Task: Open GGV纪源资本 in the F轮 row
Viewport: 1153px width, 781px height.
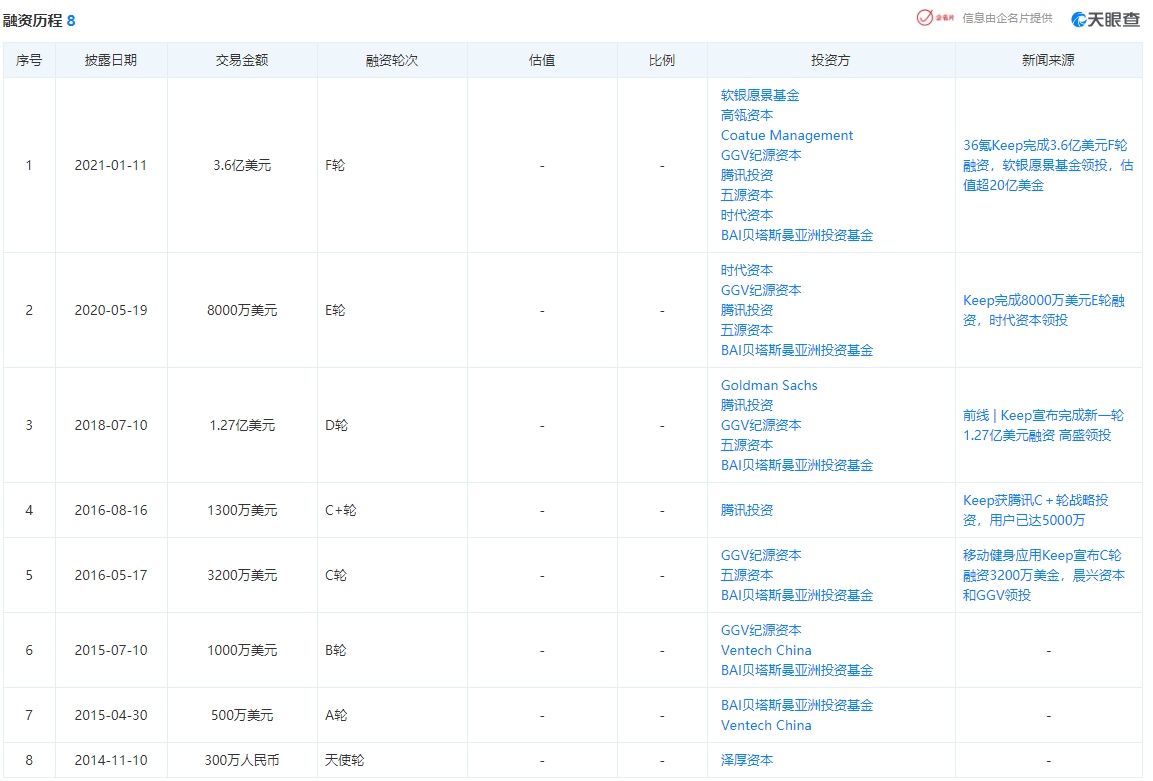Action: 761,155
